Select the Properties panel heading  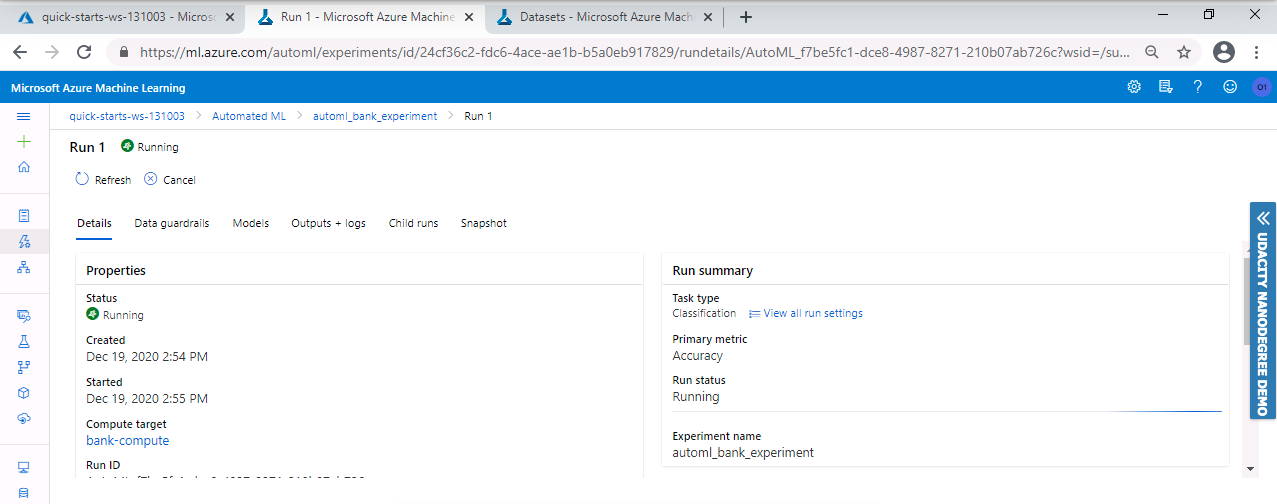point(116,271)
